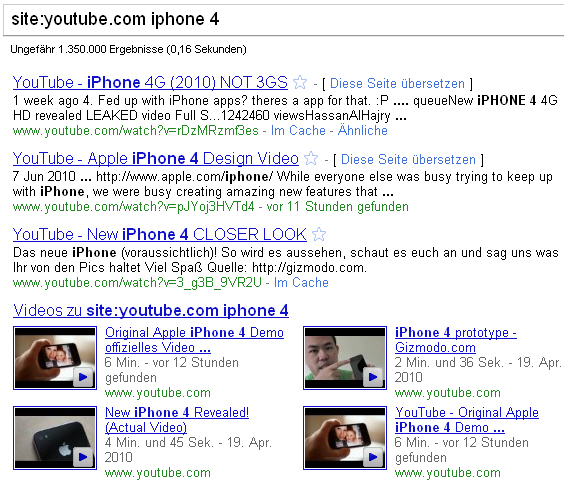This screenshot has height=484, width=564.
Task: Open Videos zu site:youtube.com iphone 4 link
Action: pos(151,310)
